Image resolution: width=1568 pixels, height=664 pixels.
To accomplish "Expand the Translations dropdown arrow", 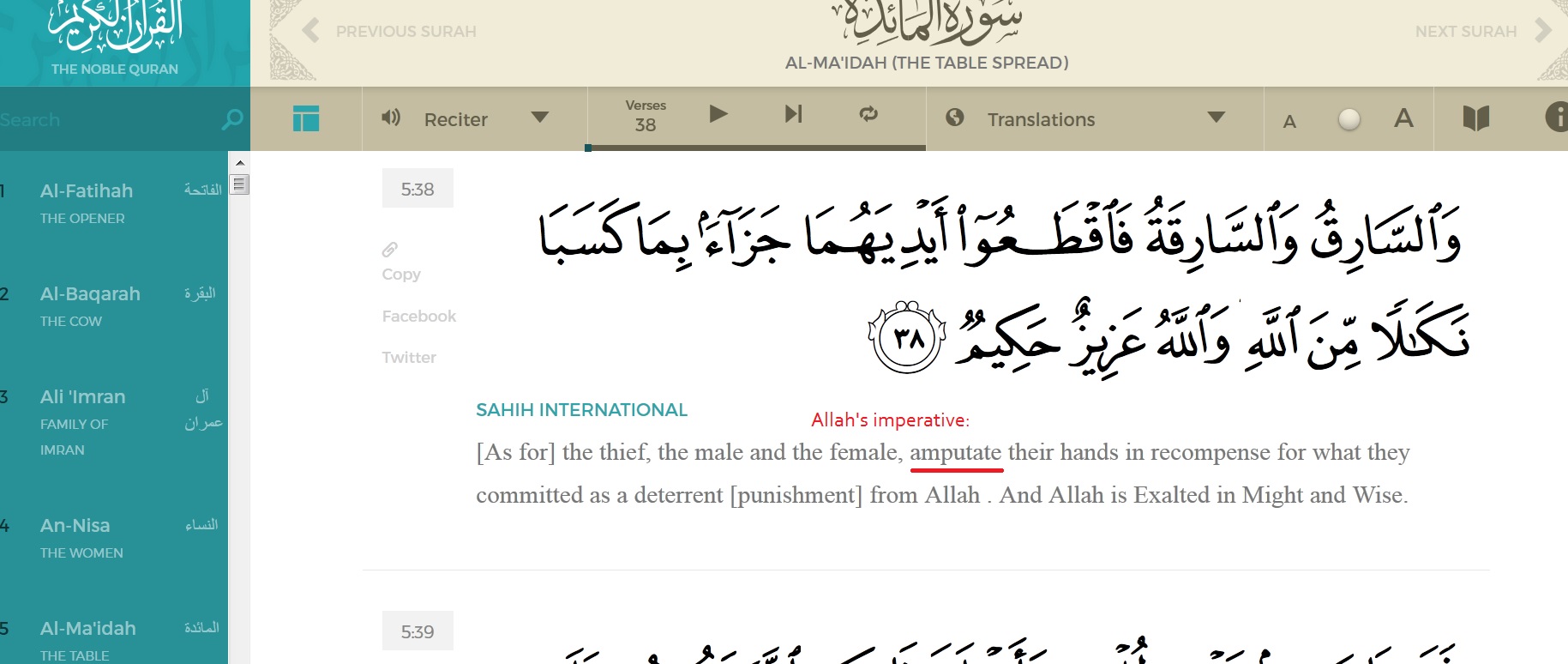I will 1217,118.
